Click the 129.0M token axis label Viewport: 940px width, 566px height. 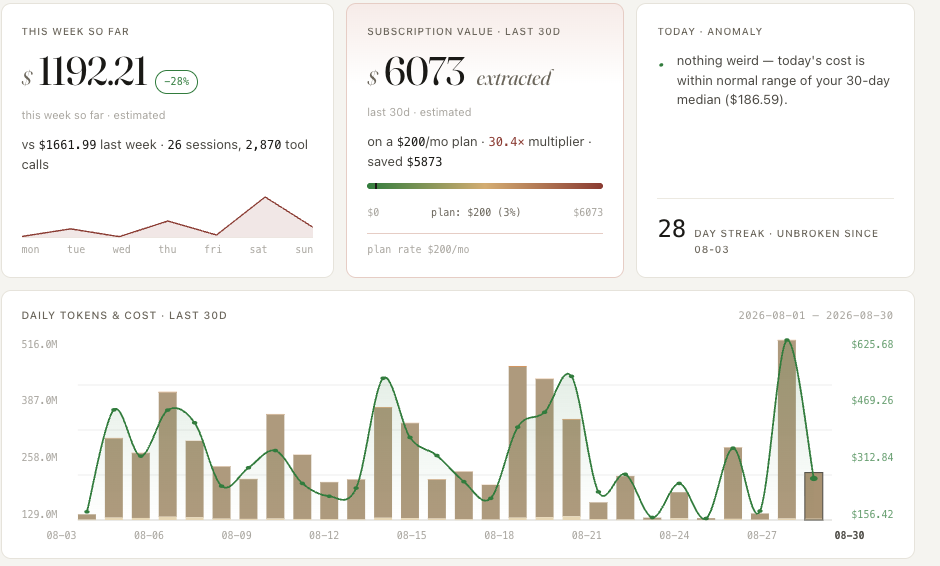click(x=40, y=514)
